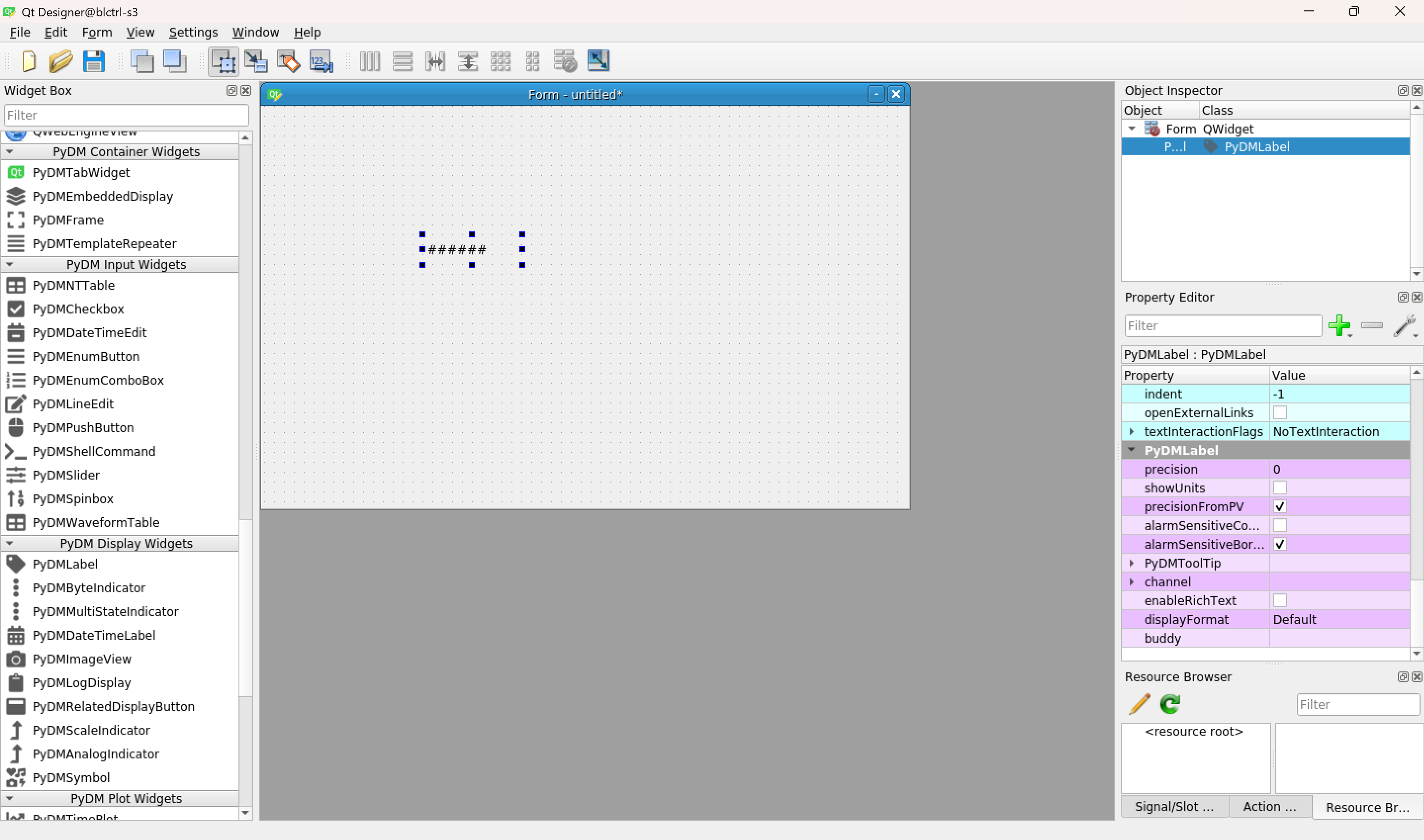Toggle the enableRichText checkbox
This screenshot has height=840, width=1424.
pos(1280,601)
